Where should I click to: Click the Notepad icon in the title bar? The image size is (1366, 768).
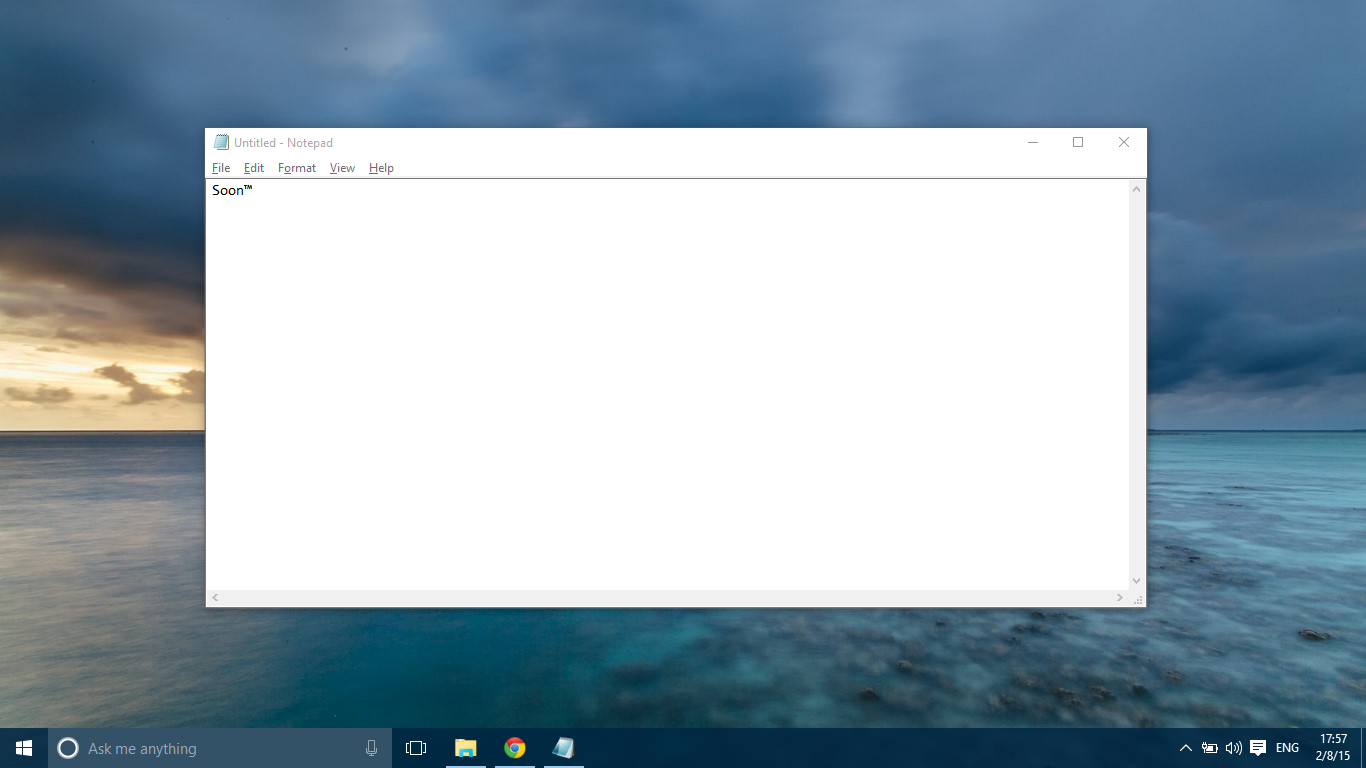[220, 142]
